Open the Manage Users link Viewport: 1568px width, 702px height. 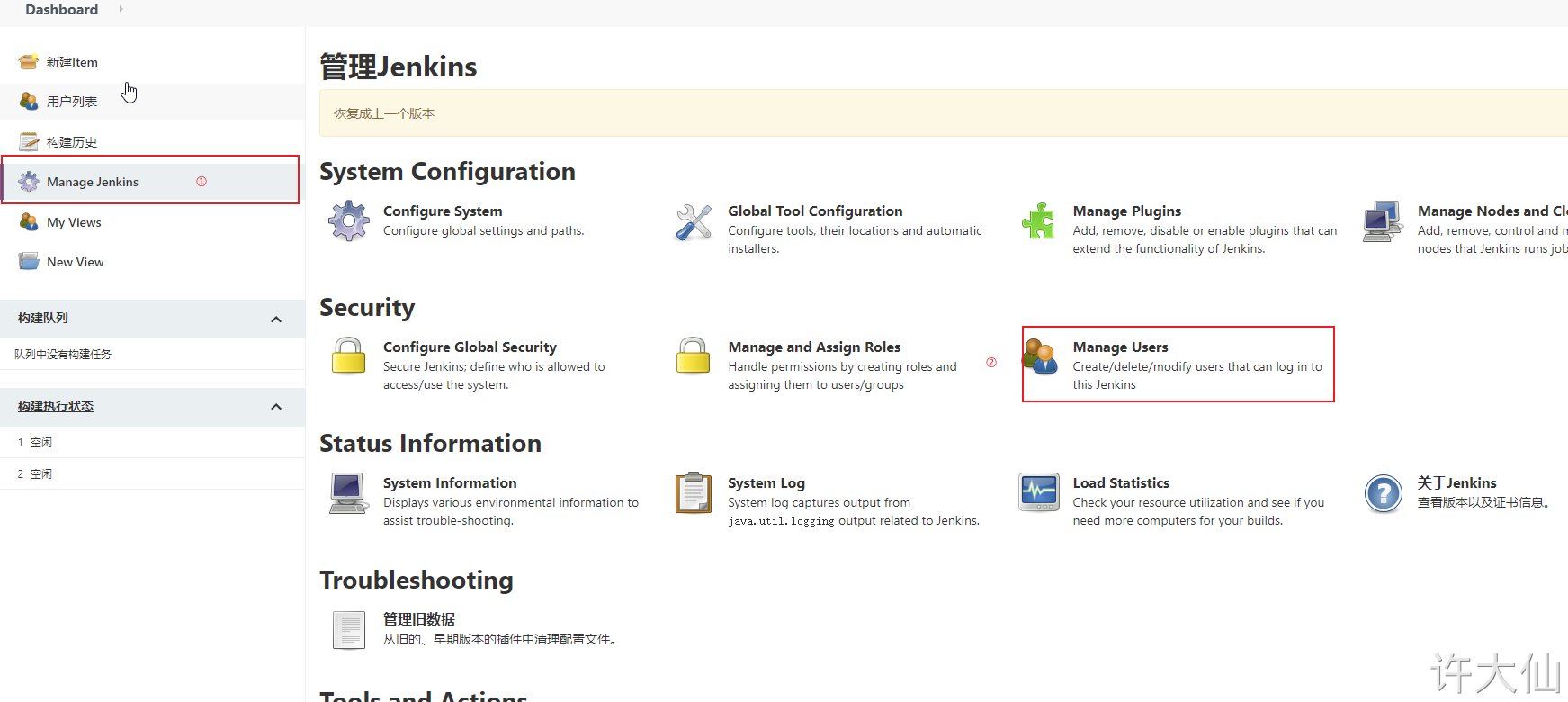pyautogui.click(x=1120, y=346)
